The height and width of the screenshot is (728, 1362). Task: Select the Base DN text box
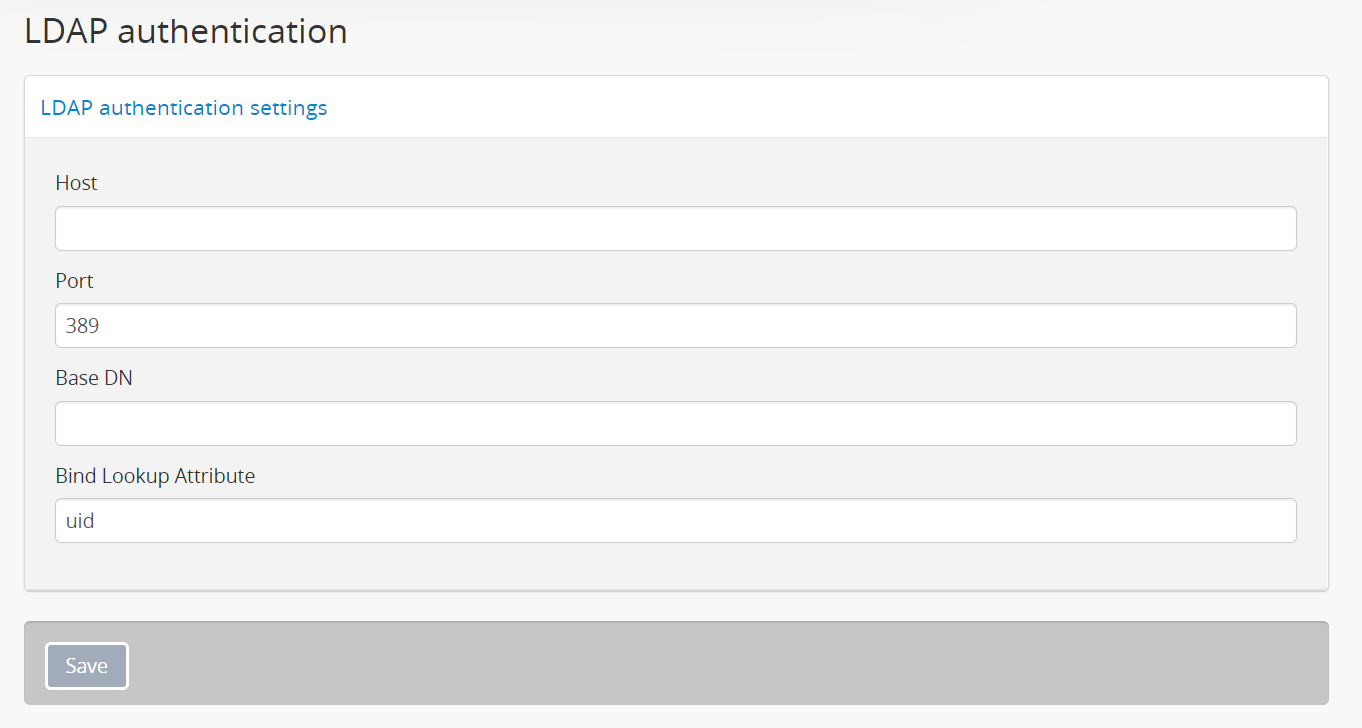tap(675, 424)
